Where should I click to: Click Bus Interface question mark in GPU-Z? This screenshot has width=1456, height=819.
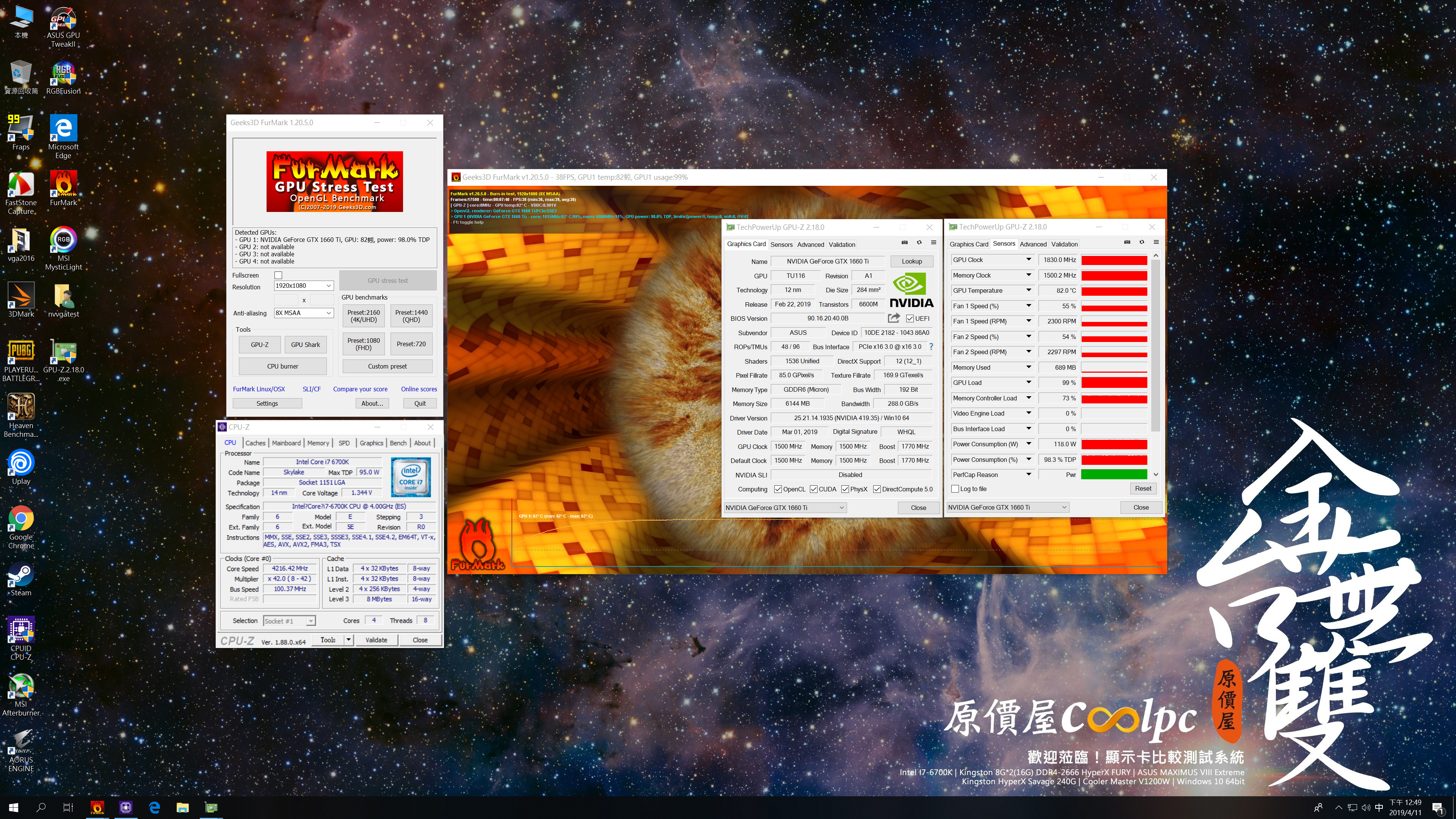(x=931, y=347)
